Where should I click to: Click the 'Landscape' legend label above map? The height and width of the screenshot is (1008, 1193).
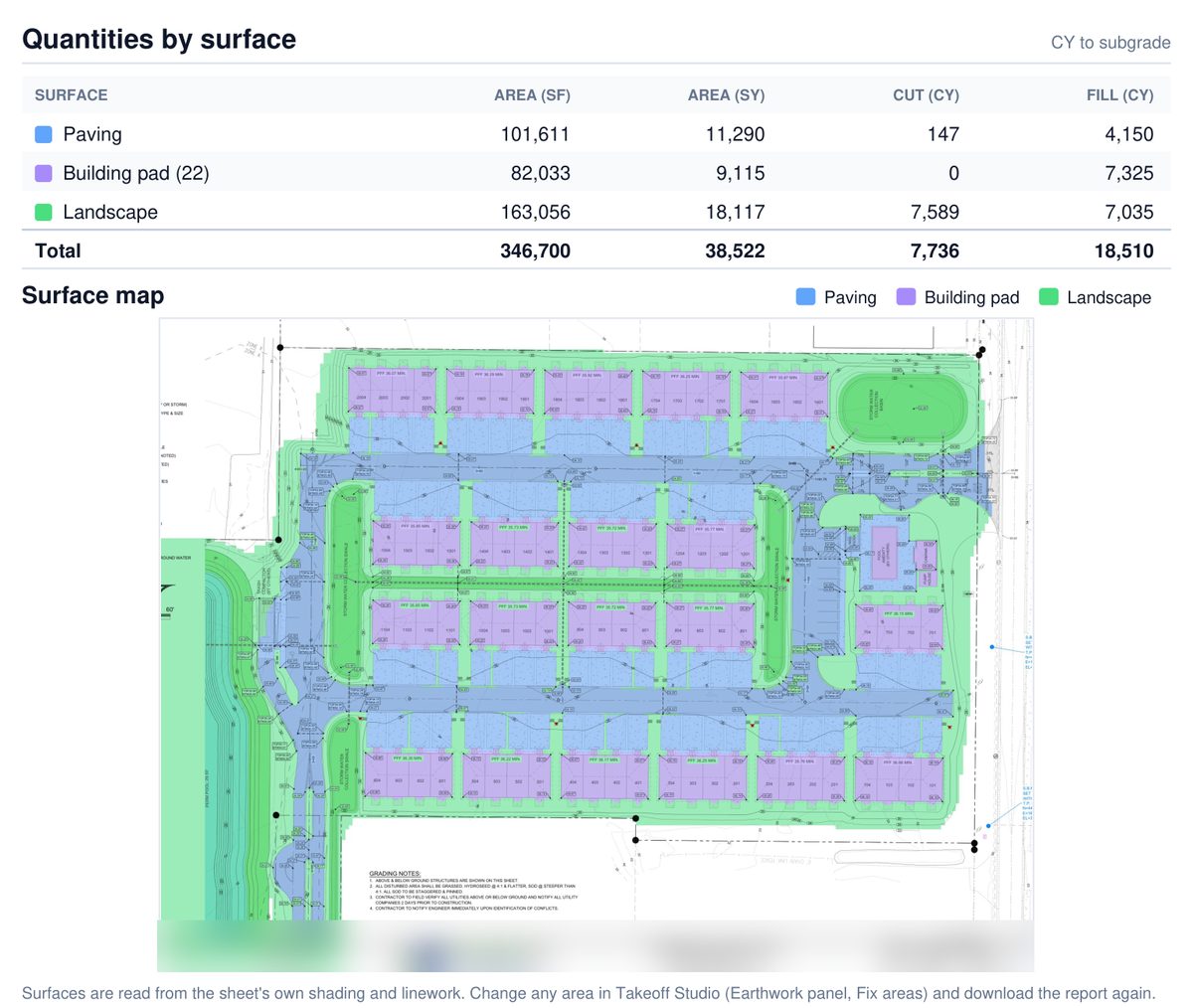tap(1108, 297)
